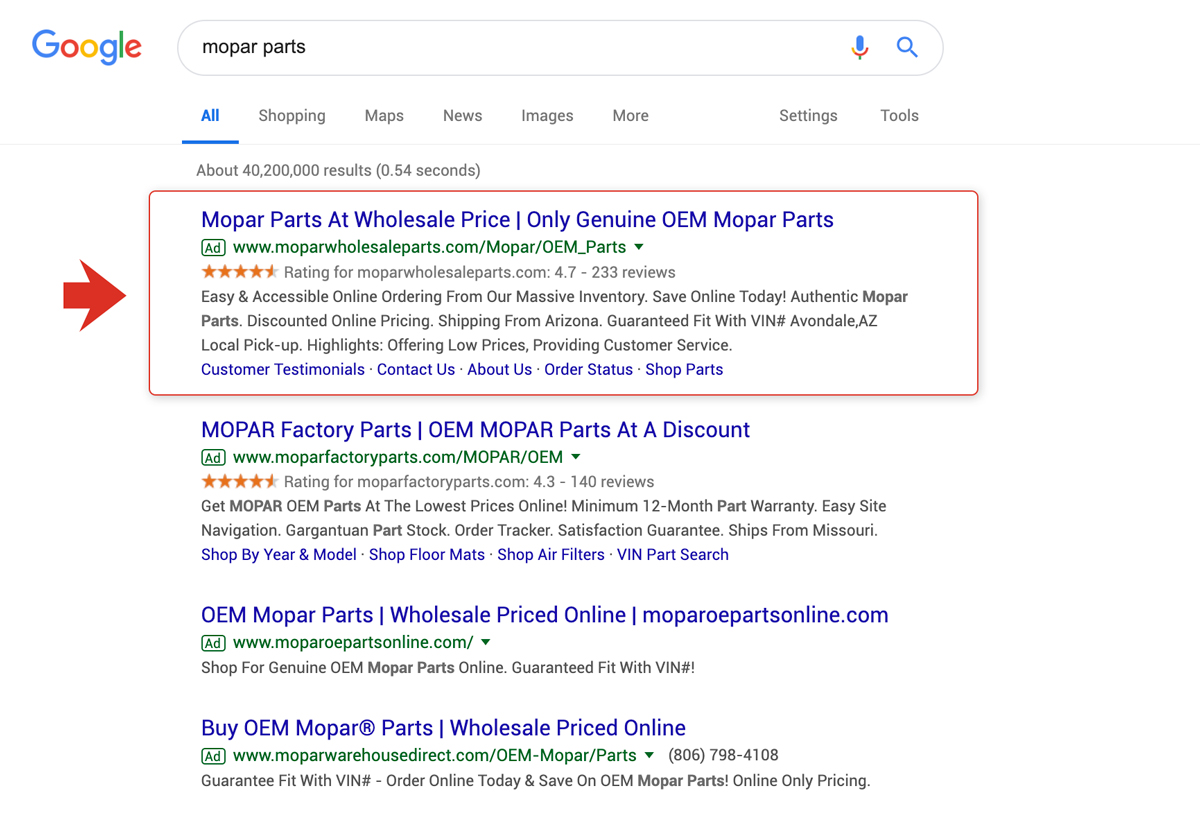The width and height of the screenshot is (1200, 819).
Task: Open the About Us sitelink
Action: click(499, 369)
